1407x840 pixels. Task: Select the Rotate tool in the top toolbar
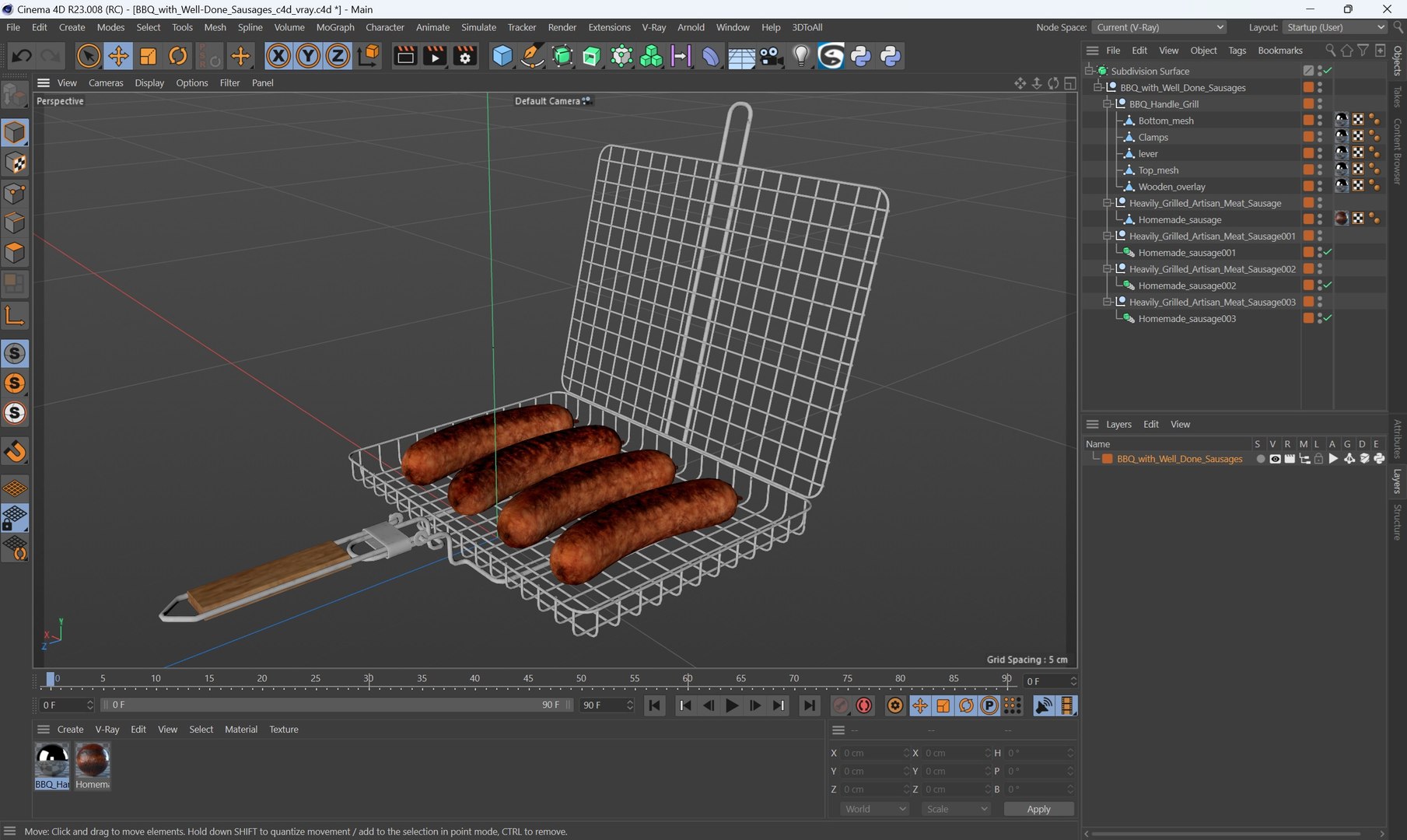pyautogui.click(x=178, y=56)
